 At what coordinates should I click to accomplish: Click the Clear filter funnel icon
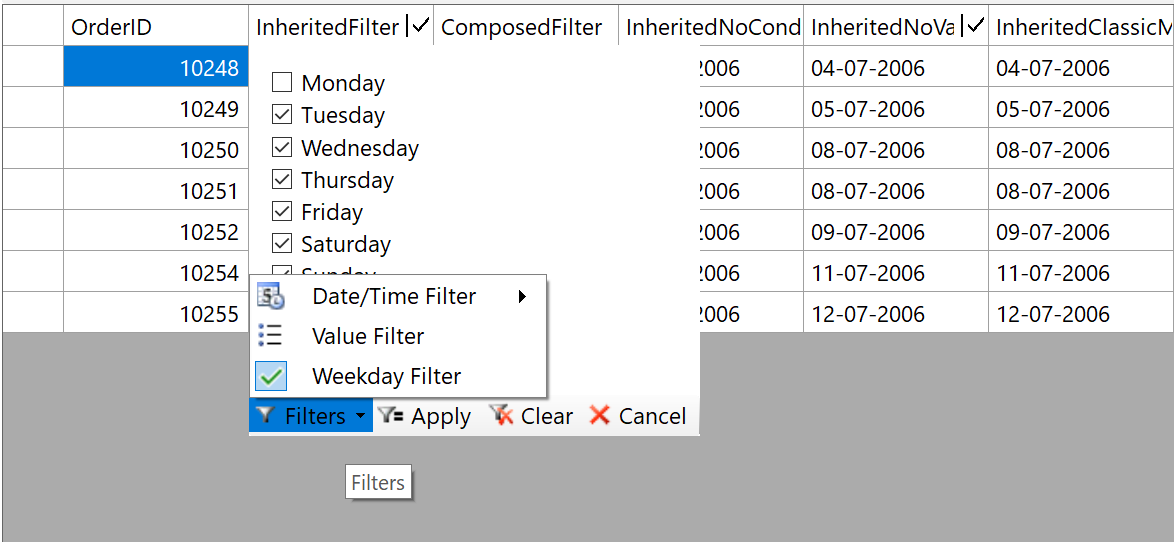(x=502, y=416)
